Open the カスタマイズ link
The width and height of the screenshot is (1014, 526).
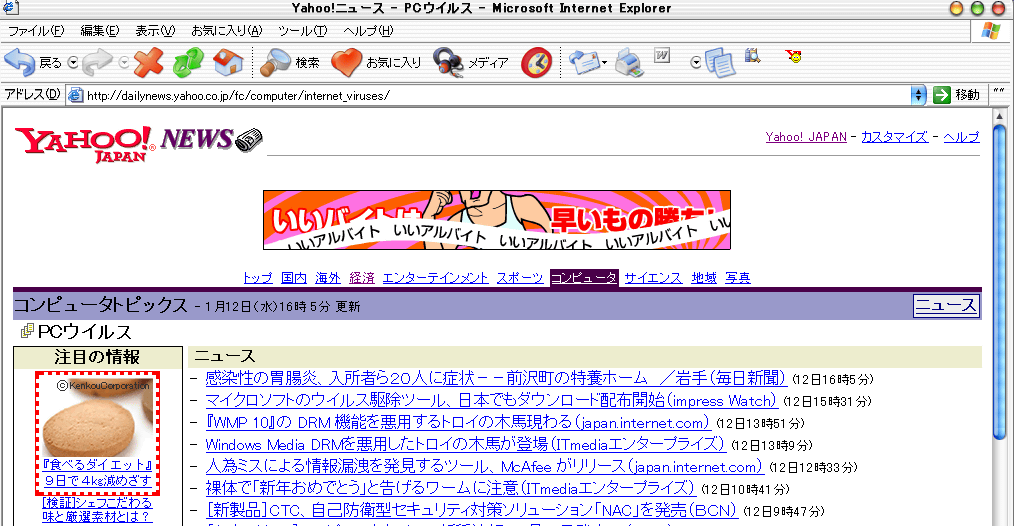coord(894,137)
